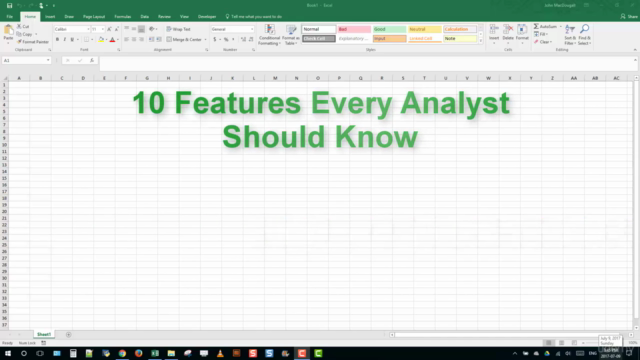Image resolution: width=640 pixels, height=360 pixels.
Task: Apply the Bad cell style
Action: pos(354,29)
